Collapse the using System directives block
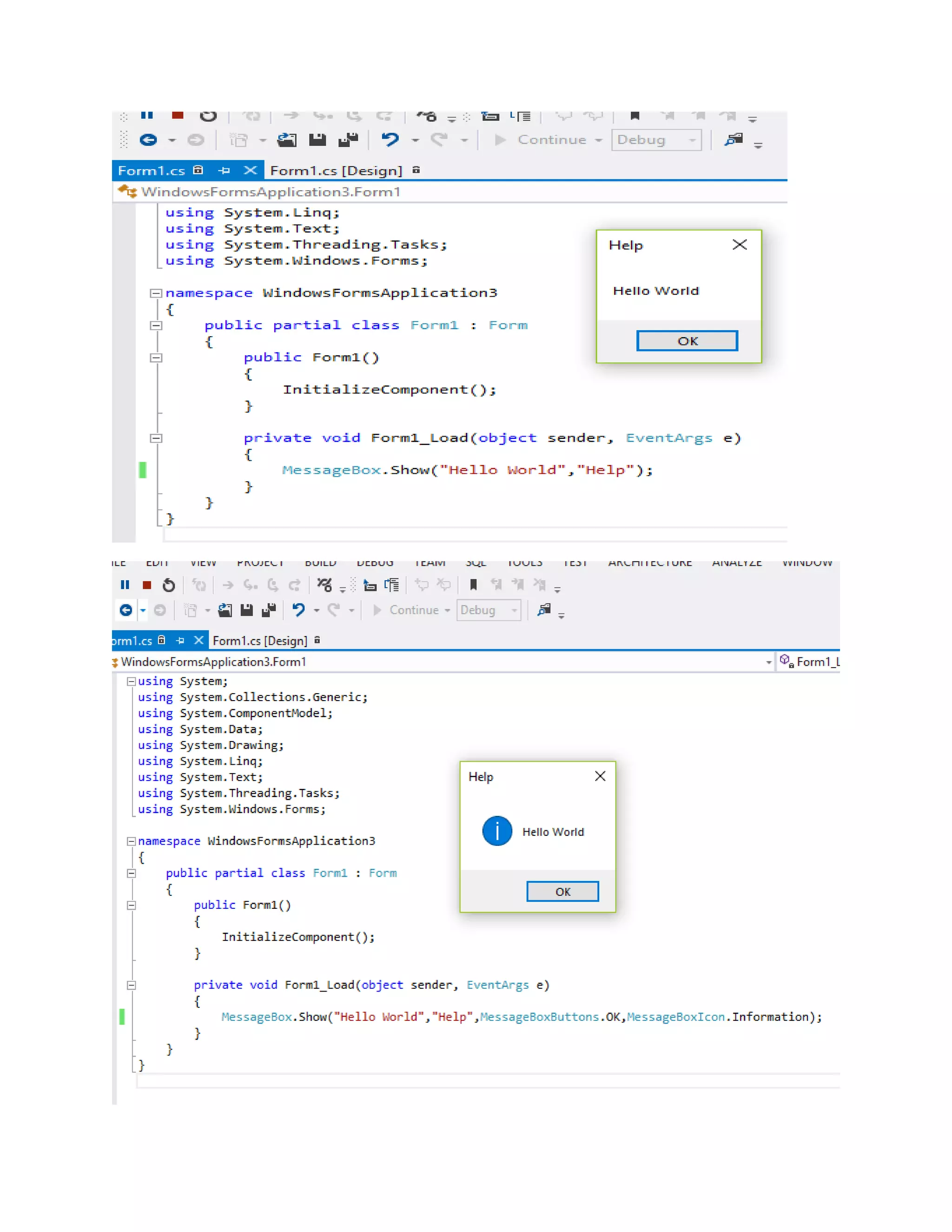 click(131, 681)
